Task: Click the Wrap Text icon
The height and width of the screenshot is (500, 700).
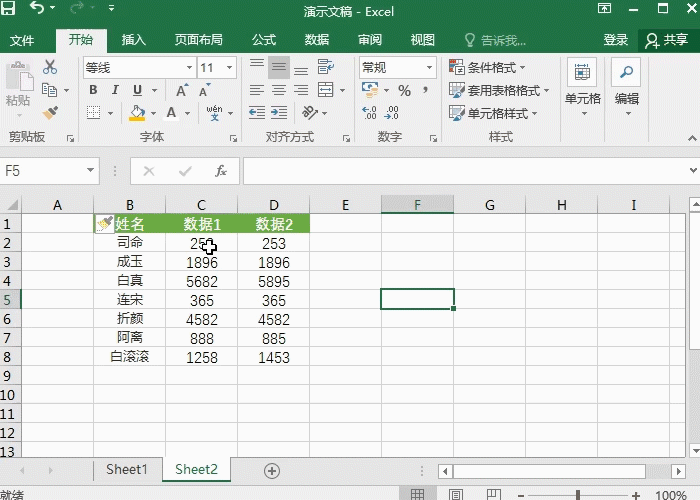Action: [x=325, y=67]
